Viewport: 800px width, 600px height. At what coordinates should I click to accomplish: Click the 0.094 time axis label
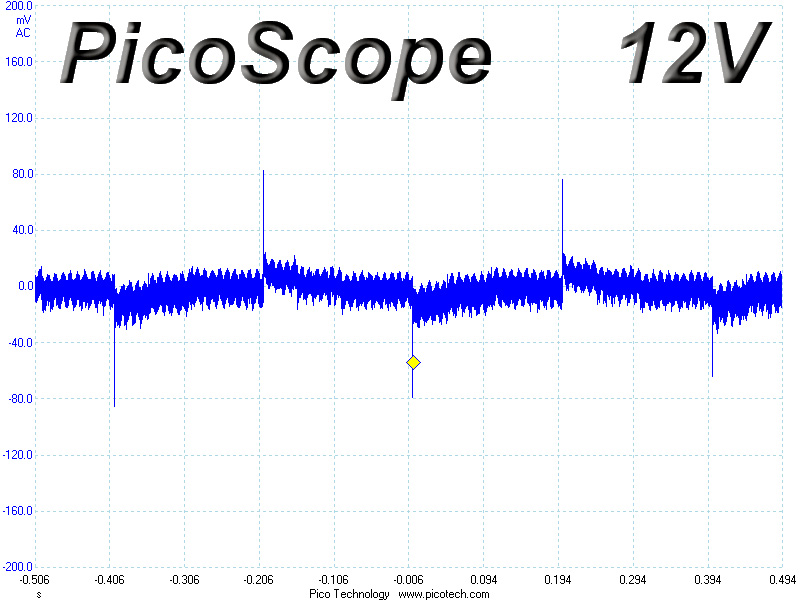[484, 580]
